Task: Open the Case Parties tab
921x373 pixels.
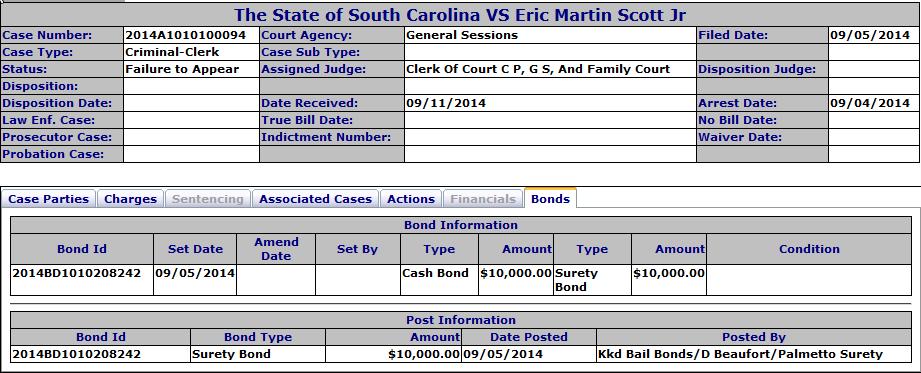Action: (x=48, y=199)
